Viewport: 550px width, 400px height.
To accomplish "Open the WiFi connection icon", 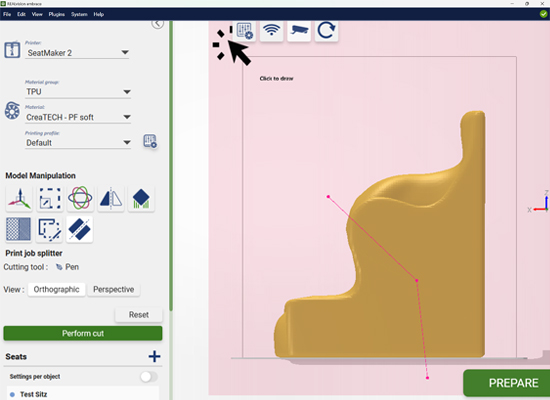I will tap(271, 31).
